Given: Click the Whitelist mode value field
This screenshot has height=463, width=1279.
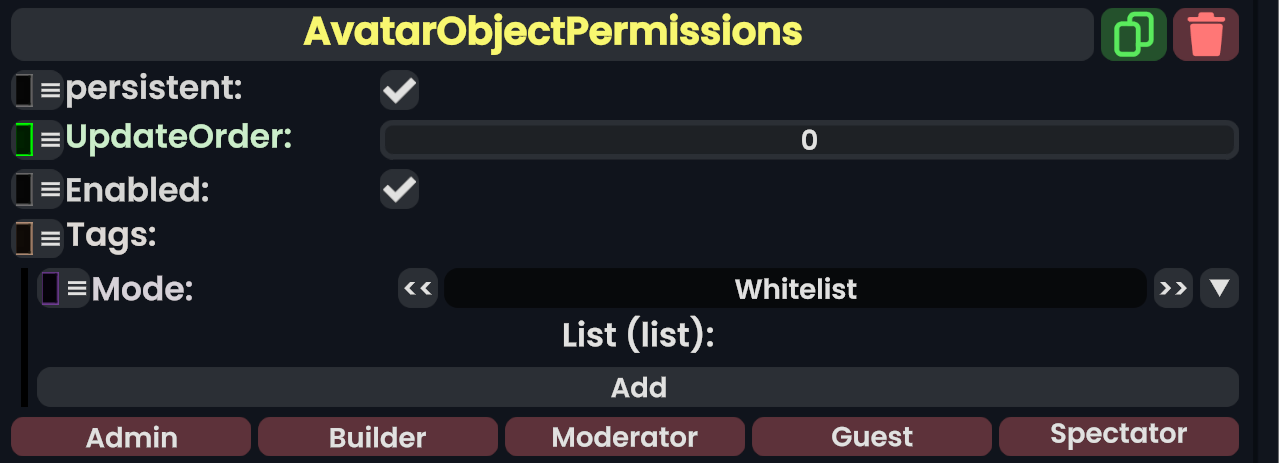Looking at the screenshot, I should tap(795, 289).
